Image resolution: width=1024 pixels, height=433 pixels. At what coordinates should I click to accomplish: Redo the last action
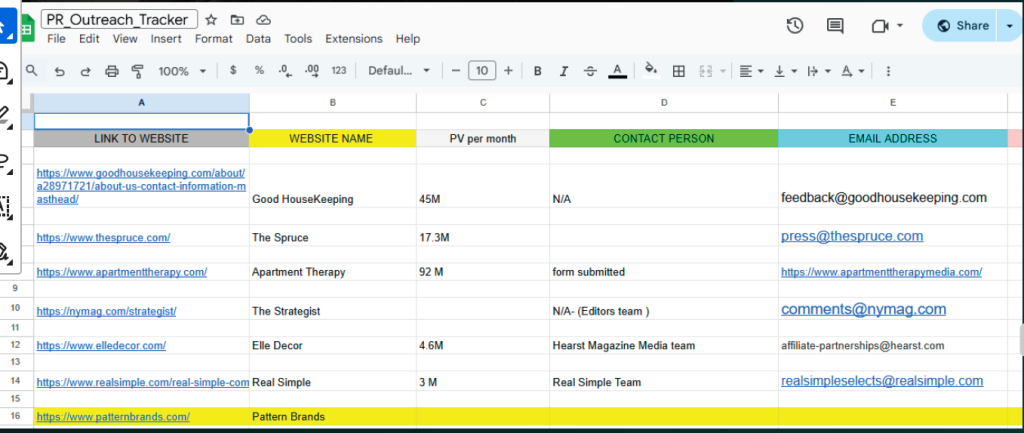click(x=86, y=71)
